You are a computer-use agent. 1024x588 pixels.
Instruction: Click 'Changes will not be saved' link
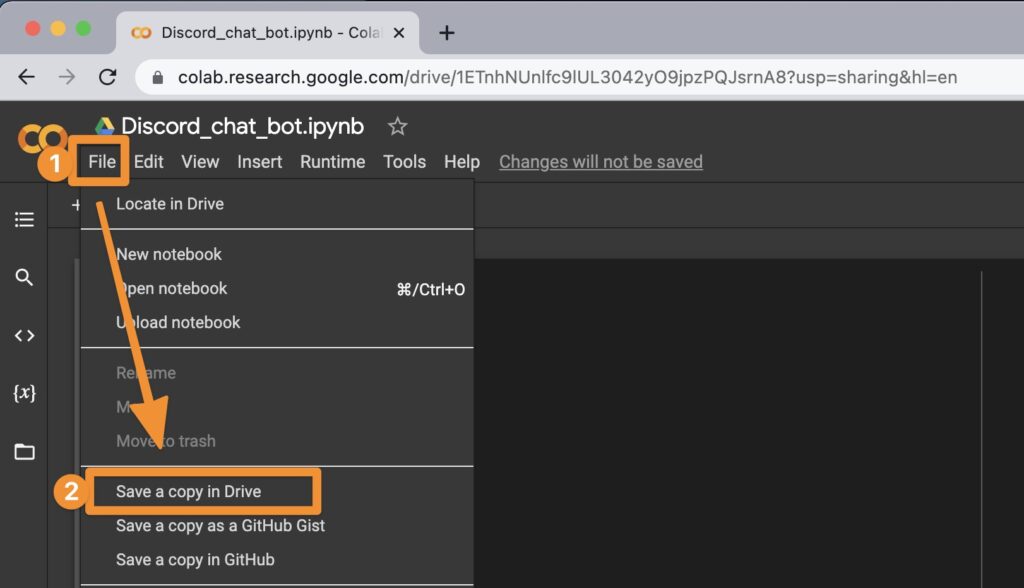pyautogui.click(x=601, y=161)
